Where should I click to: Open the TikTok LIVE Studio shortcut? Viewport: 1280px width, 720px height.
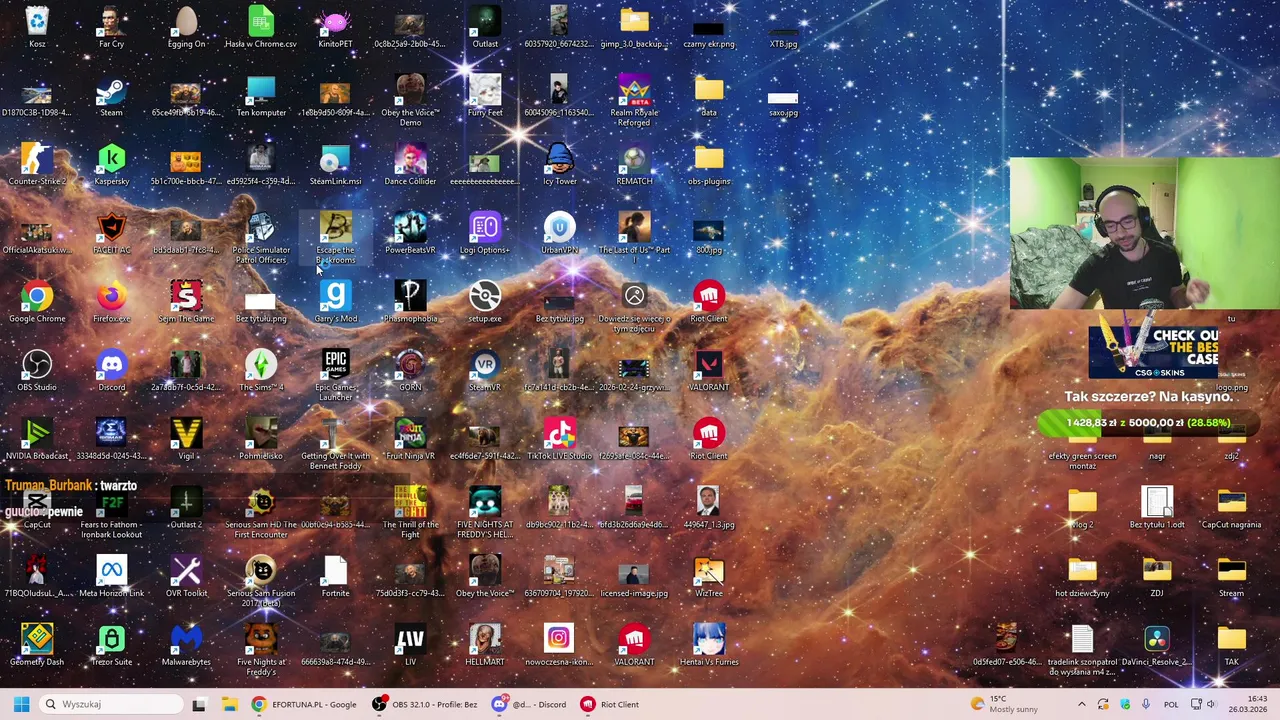(559, 440)
